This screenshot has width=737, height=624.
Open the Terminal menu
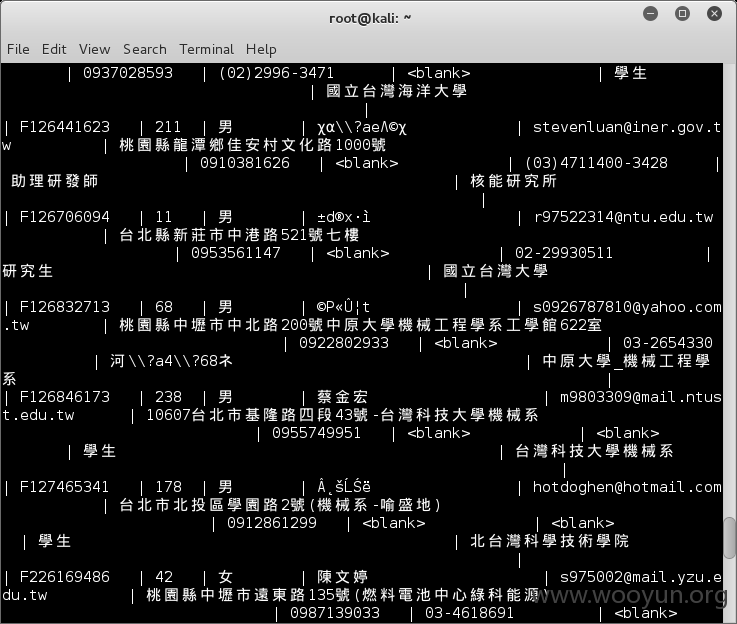coord(206,49)
